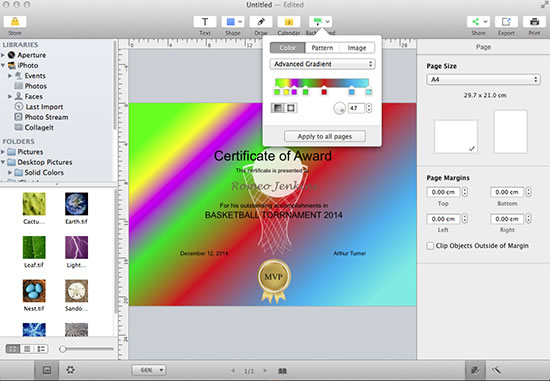This screenshot has width=550, height=381.
Task: Toggle the inspector paintbrush icon
Action: click(475, 370)
